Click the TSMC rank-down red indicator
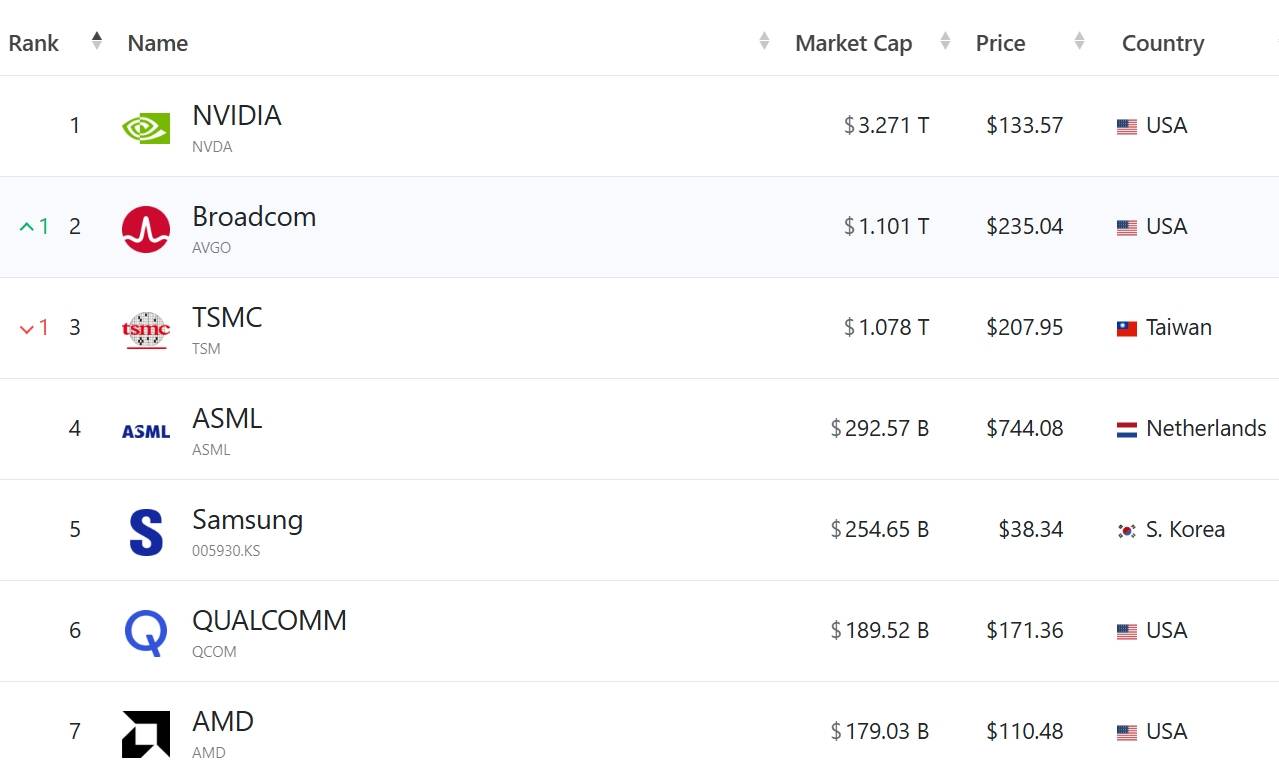Image resolution: width=1279 pixels, height=781 pixels. 34,328
